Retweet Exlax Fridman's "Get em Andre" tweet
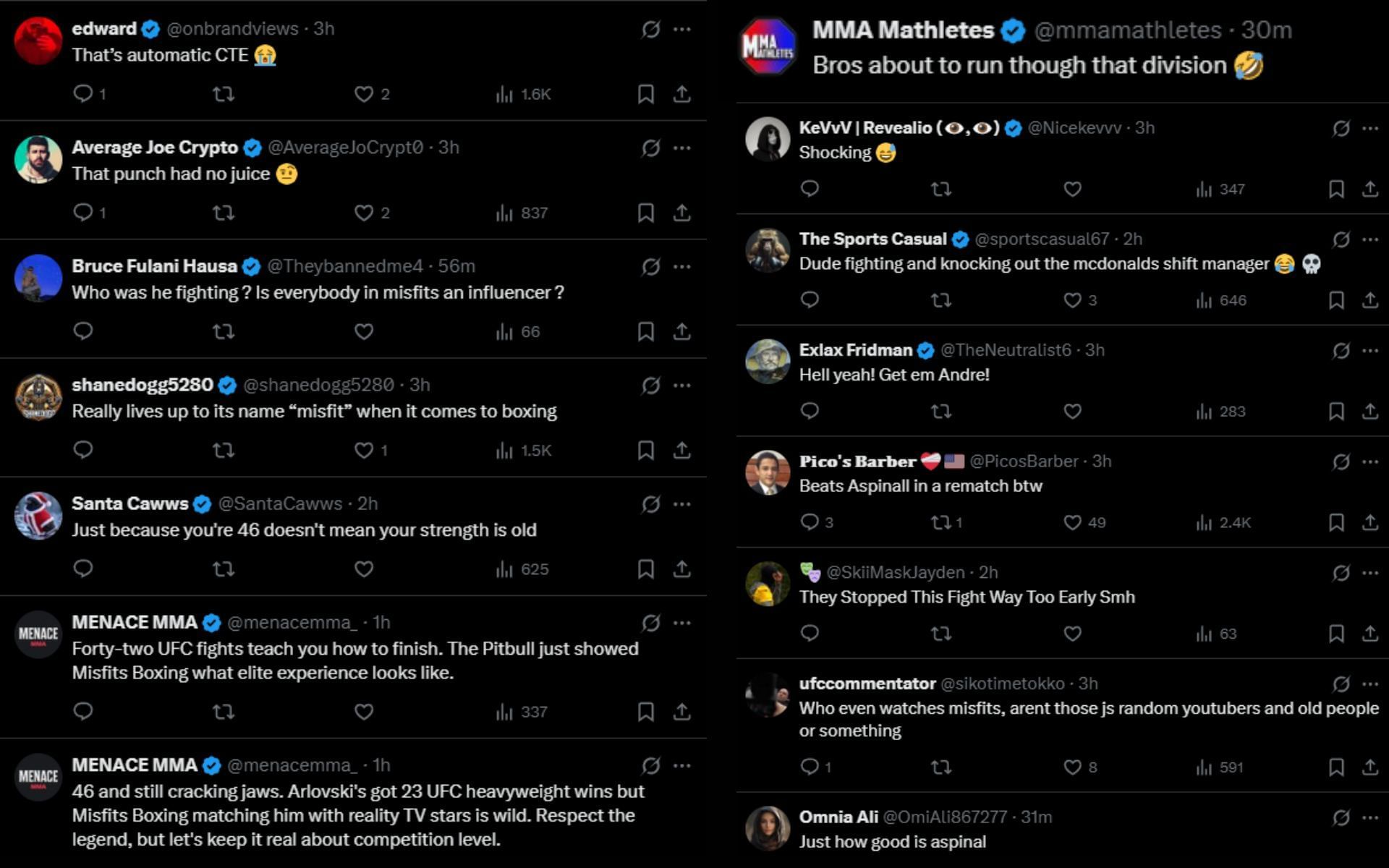Viewport: 1389px width, 868px height. pos(941,411)
